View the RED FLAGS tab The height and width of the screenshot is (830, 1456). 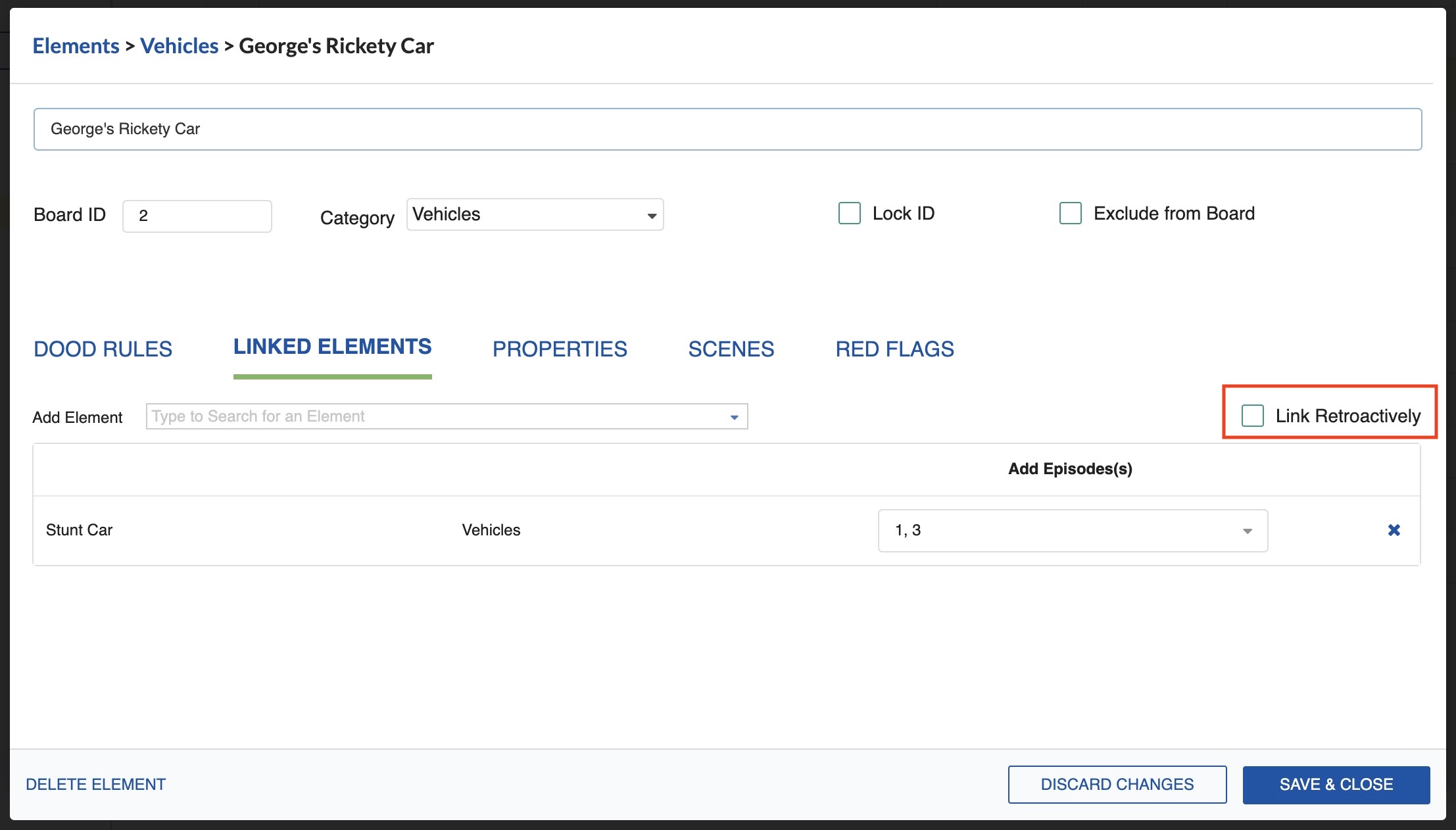tap(894, 349)
